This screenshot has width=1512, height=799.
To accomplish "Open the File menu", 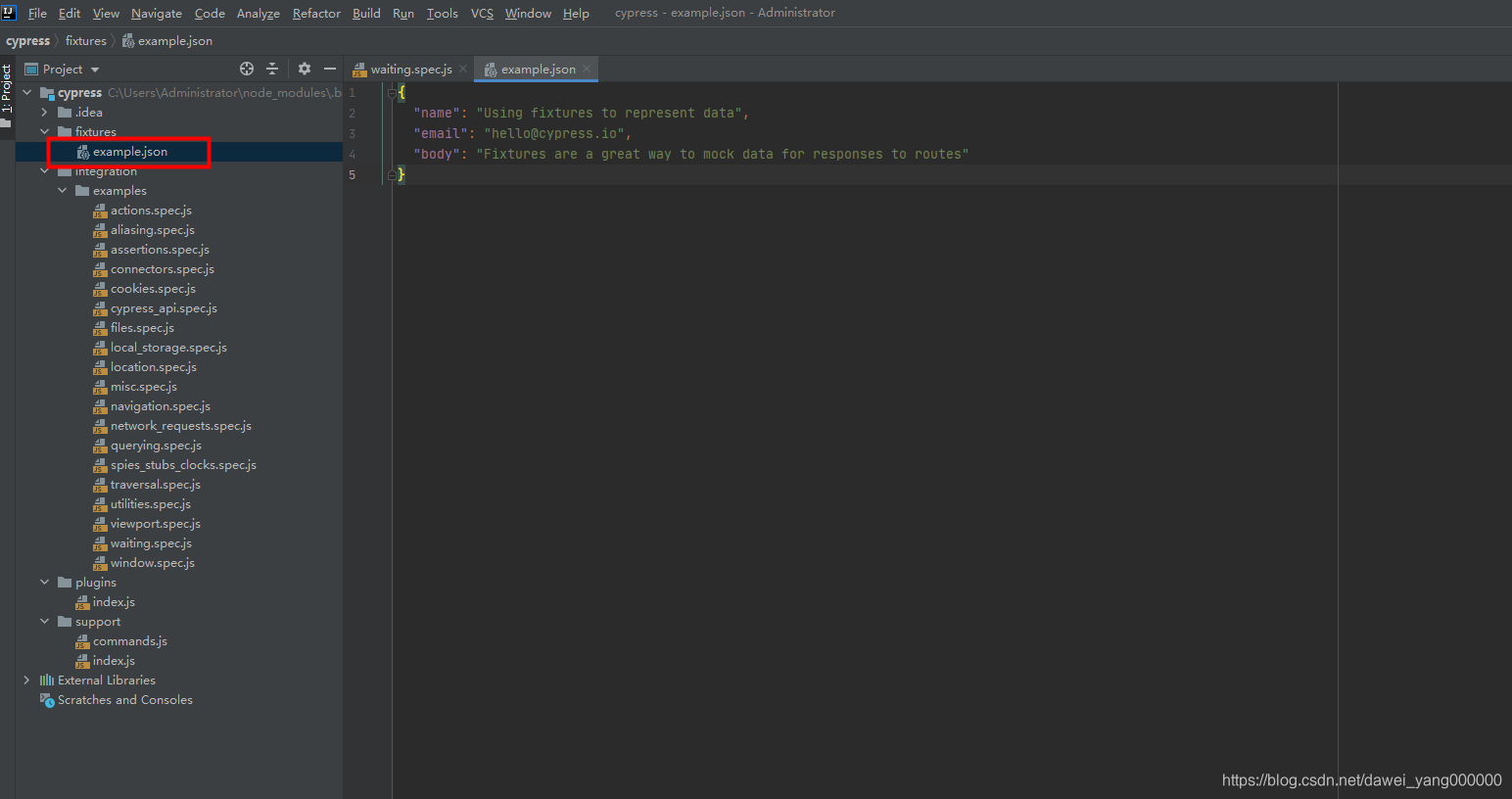I will coord(37,13).
